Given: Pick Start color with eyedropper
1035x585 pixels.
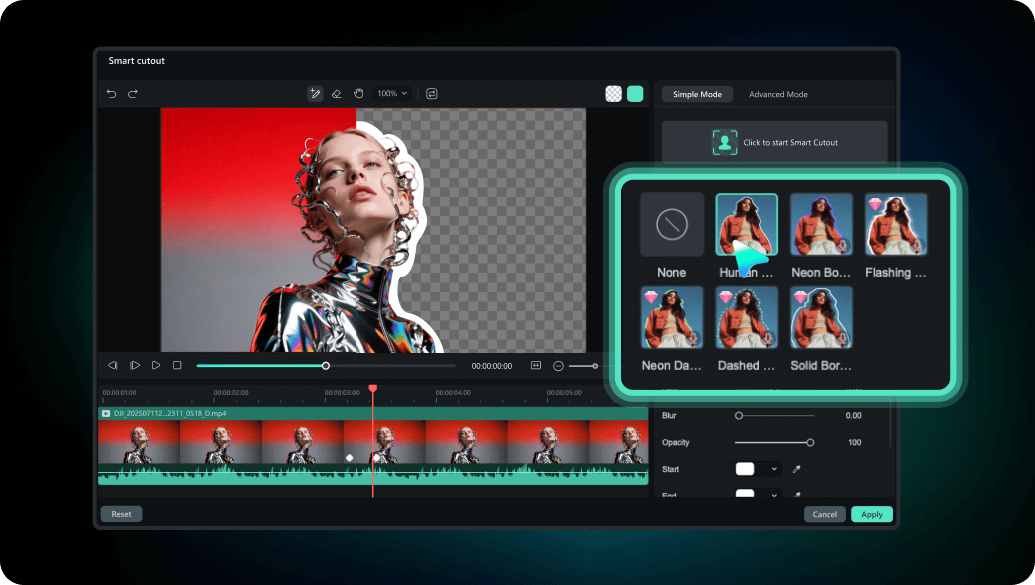Looking at the screenshot, I should click(x=797, y=469).
